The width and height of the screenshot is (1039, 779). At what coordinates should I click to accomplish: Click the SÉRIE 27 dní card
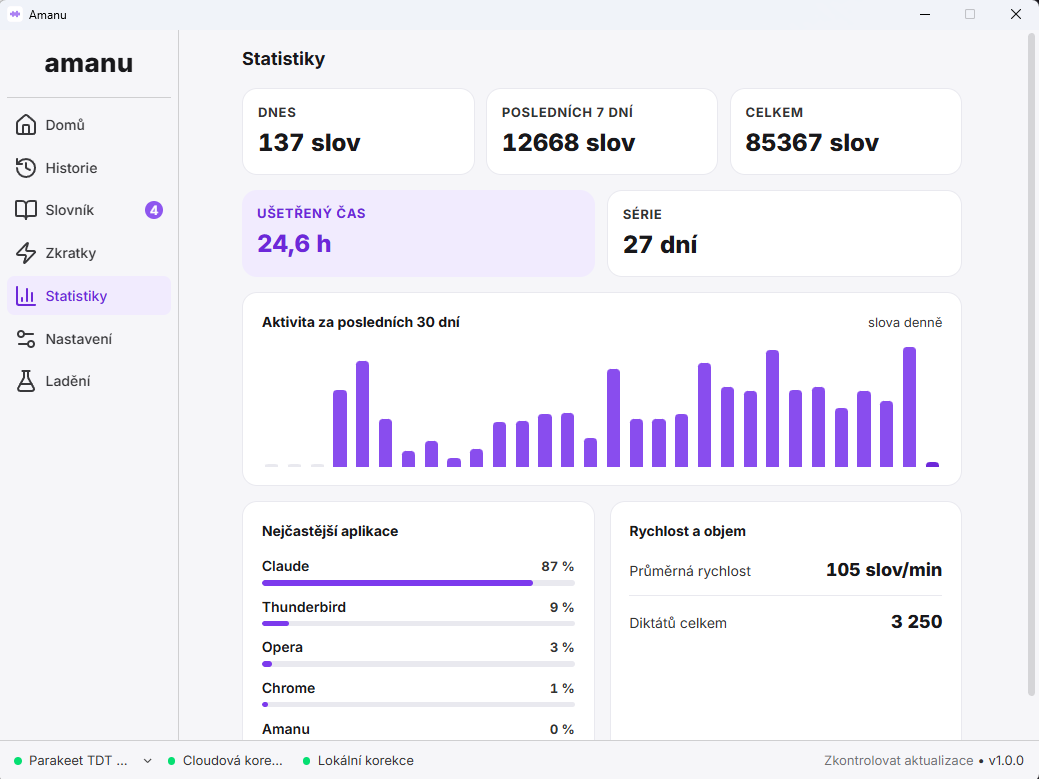(784, 233)
